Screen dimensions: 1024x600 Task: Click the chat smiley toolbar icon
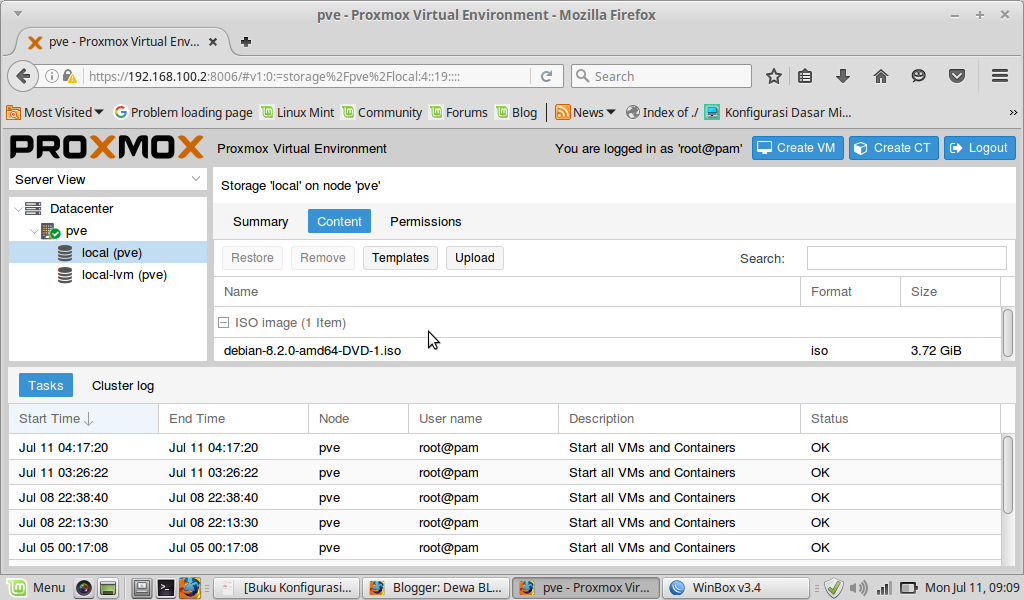[919, 76]
